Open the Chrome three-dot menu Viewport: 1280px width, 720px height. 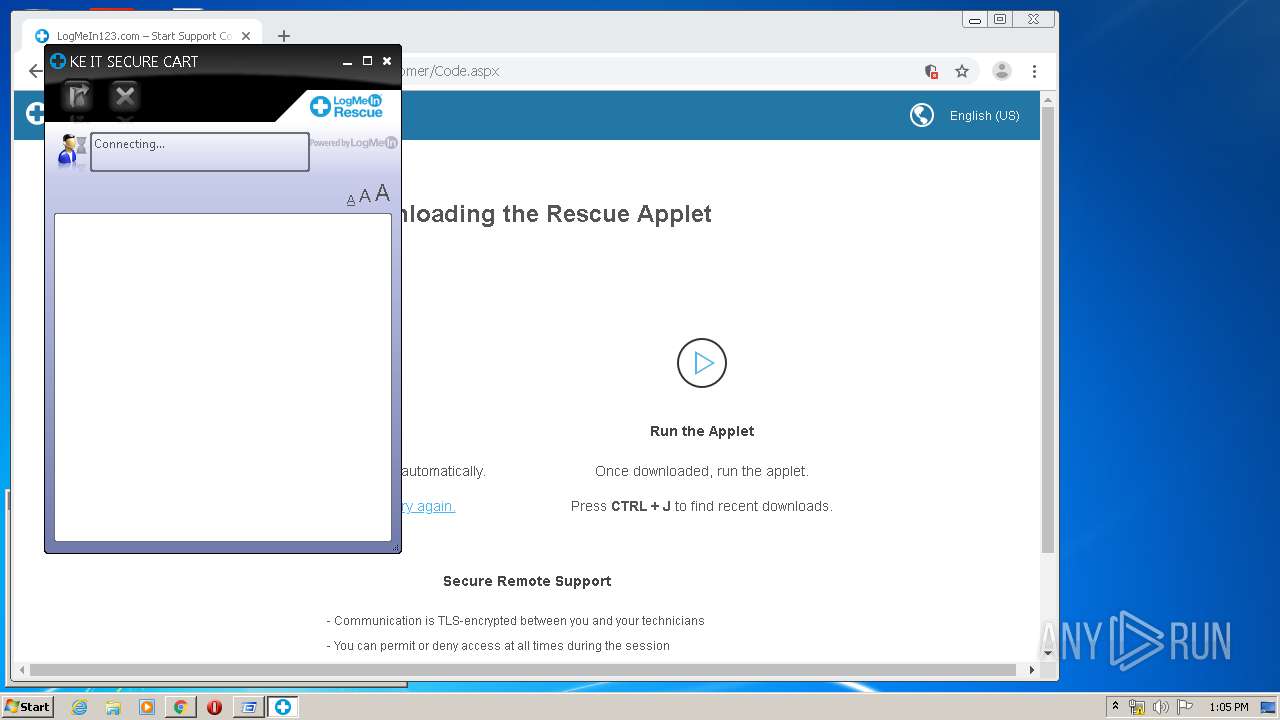pos(1034,71)
